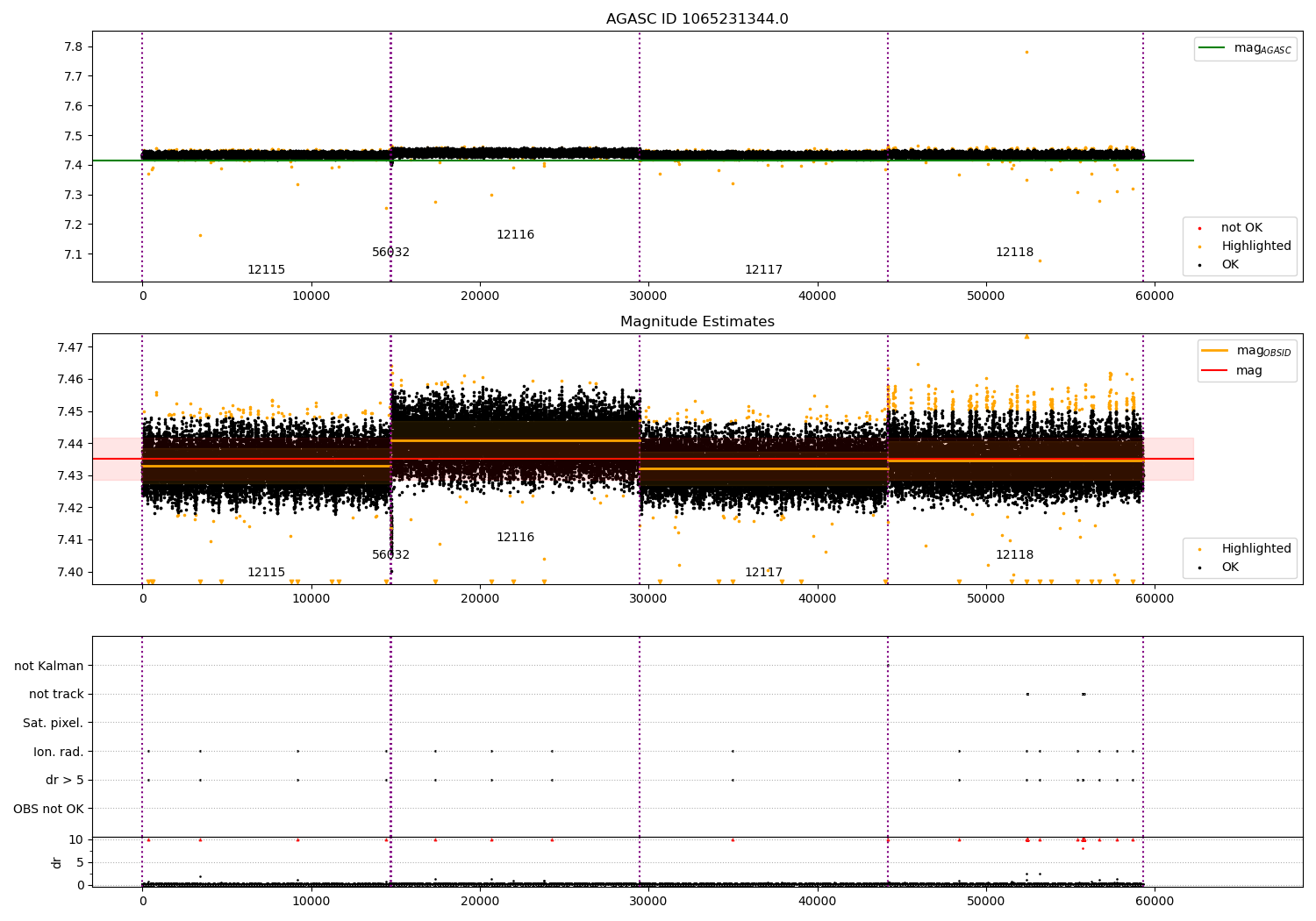Click y-axis tick 7.47 in middle plot
Screen dimensions: 1316x921
pos(69,347)
